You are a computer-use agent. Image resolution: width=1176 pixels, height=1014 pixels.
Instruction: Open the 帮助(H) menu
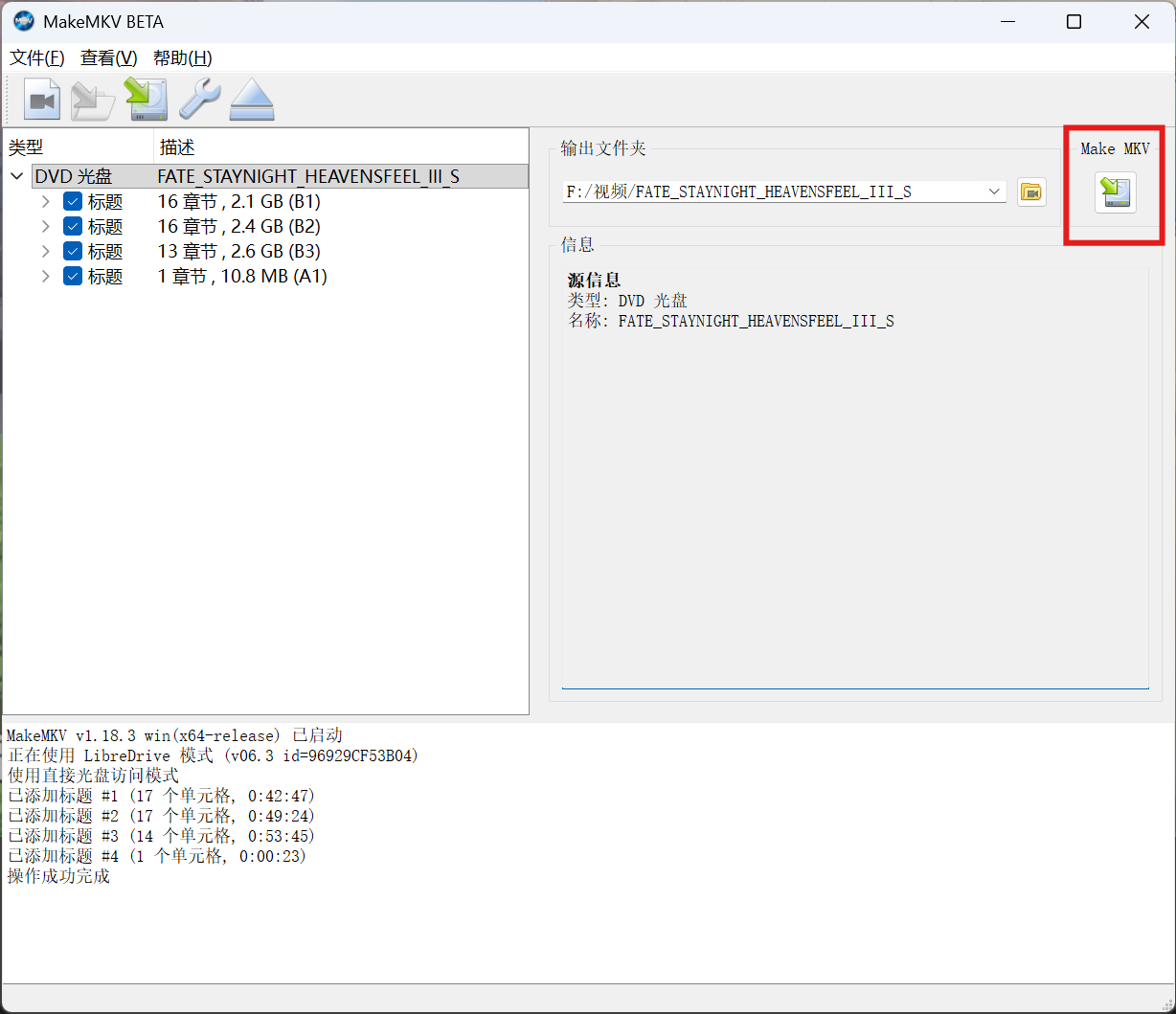coord(183,57)
